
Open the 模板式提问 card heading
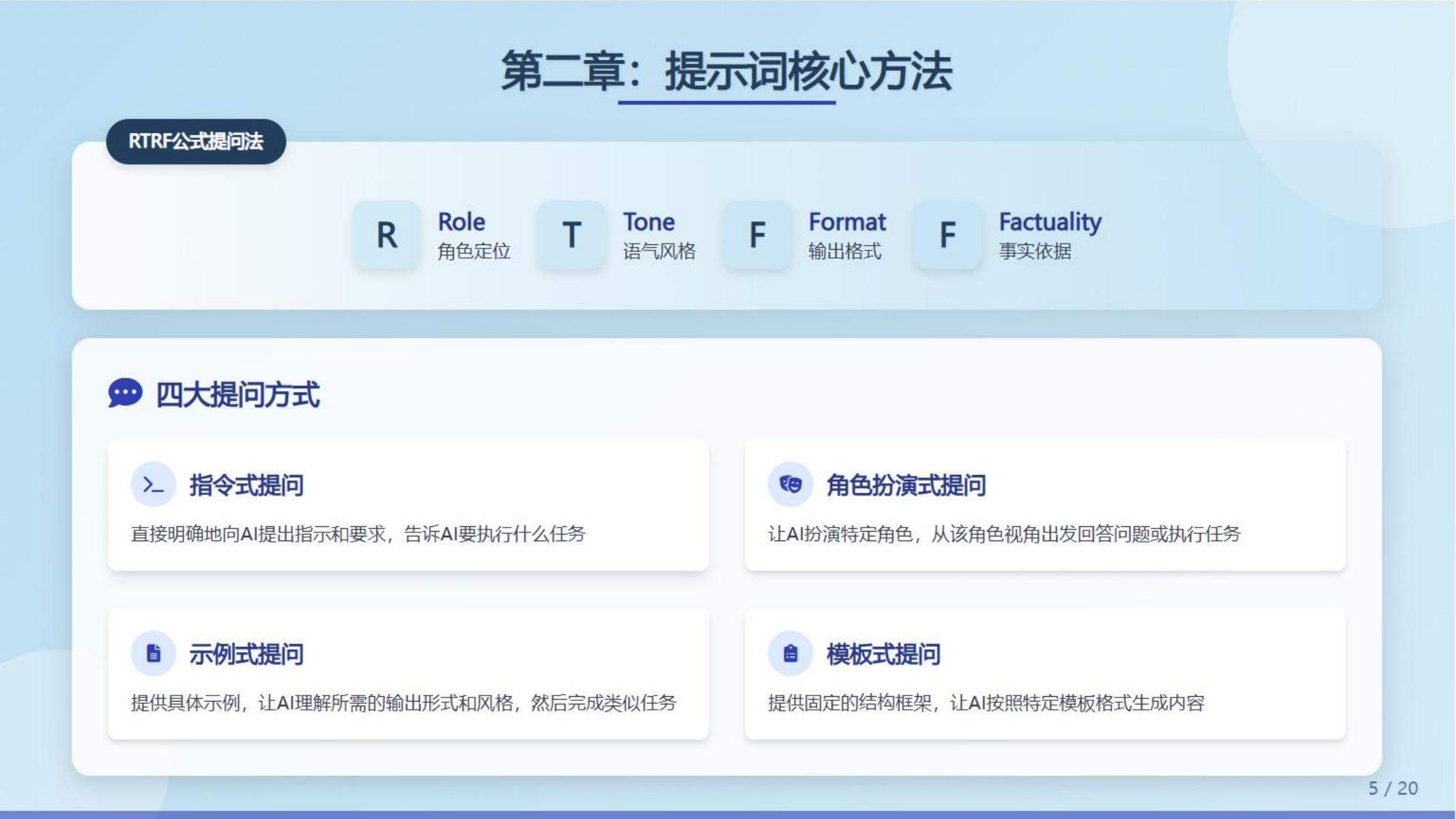pos(883,654)
